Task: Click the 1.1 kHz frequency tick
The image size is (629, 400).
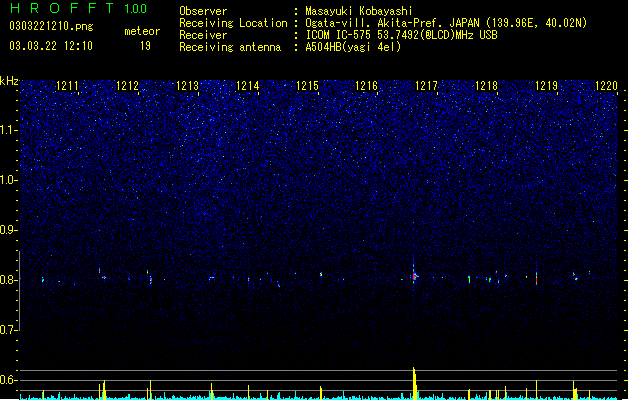Action: (x=9, y=130)
